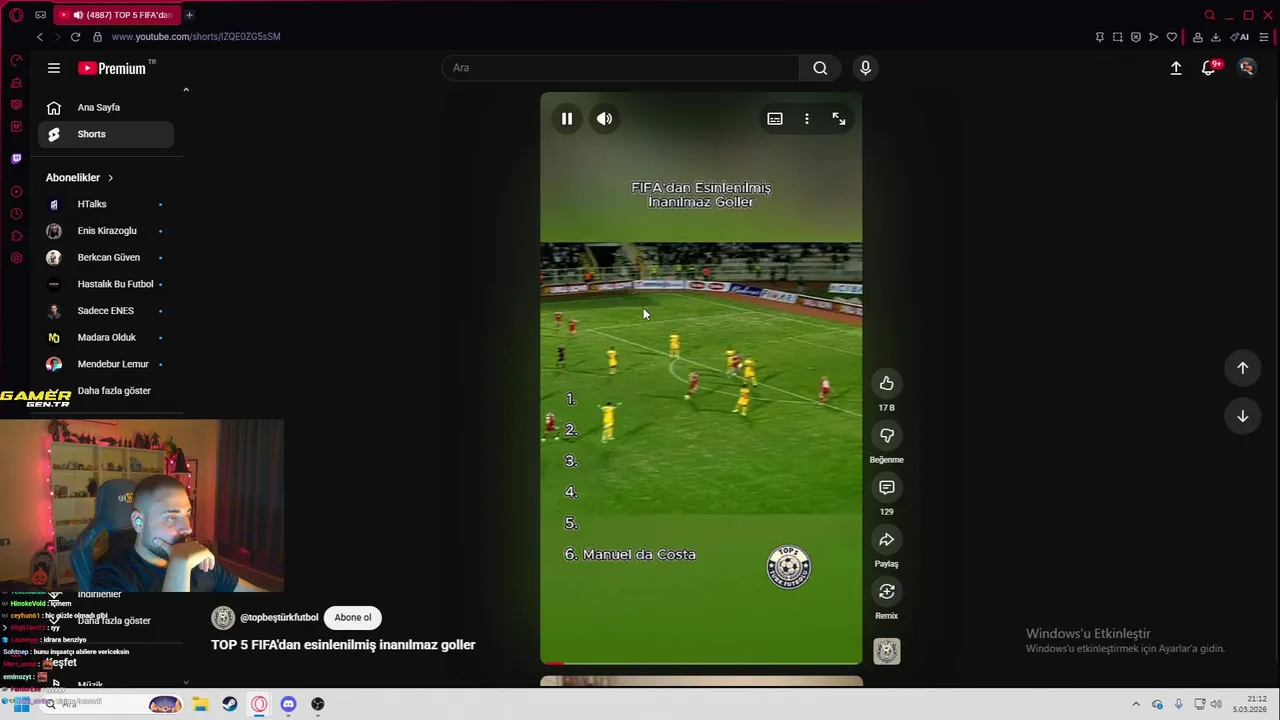
Task: Add page to bookmarks heart icon
Action: [x=1172, y=37]
